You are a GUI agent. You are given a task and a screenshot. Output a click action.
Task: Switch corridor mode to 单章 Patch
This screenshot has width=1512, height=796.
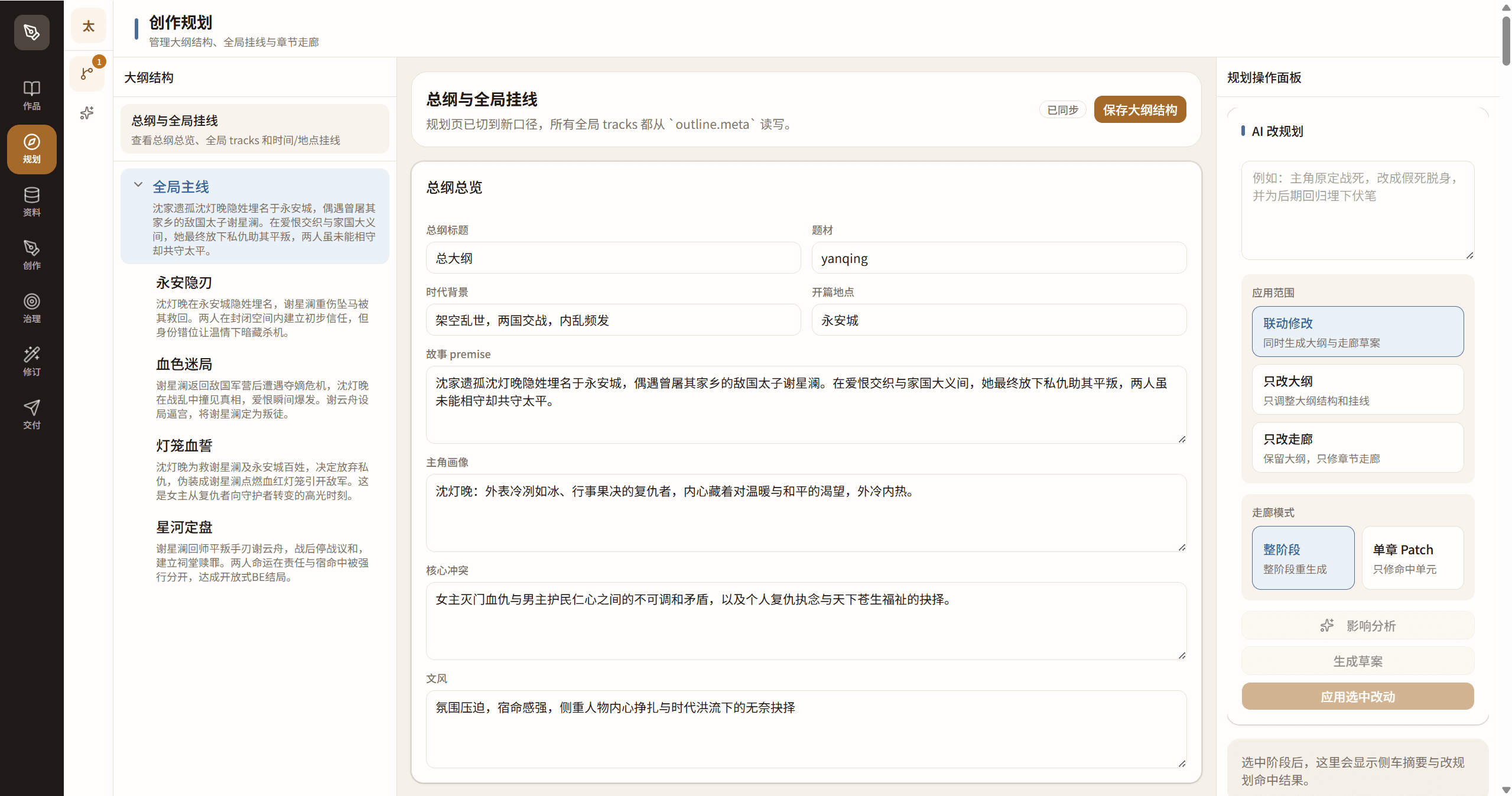coord(1412,557)
